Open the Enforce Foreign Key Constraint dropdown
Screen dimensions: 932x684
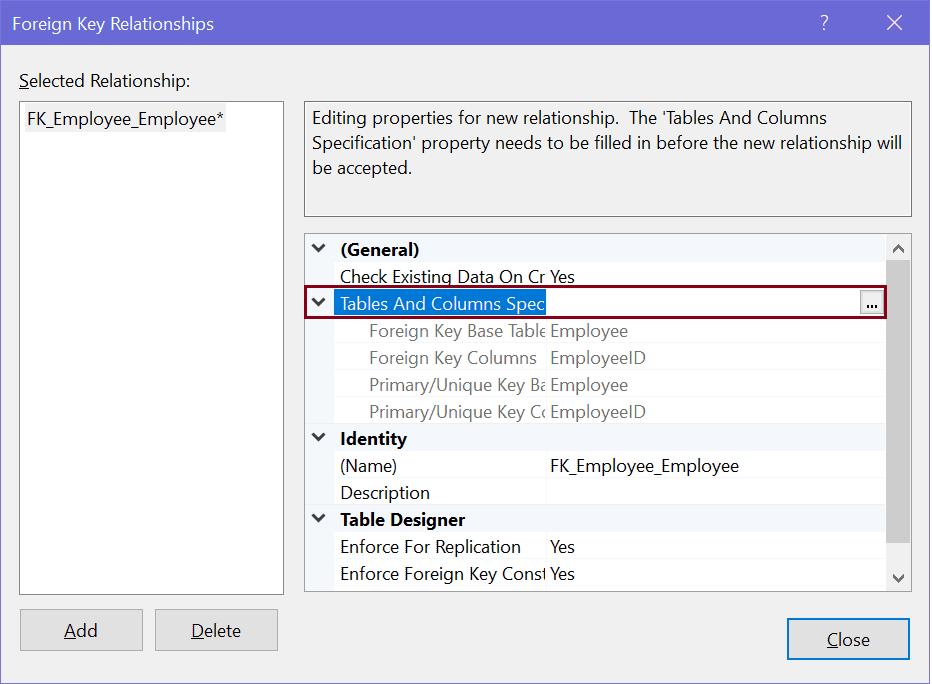click(x=700, y=574)
